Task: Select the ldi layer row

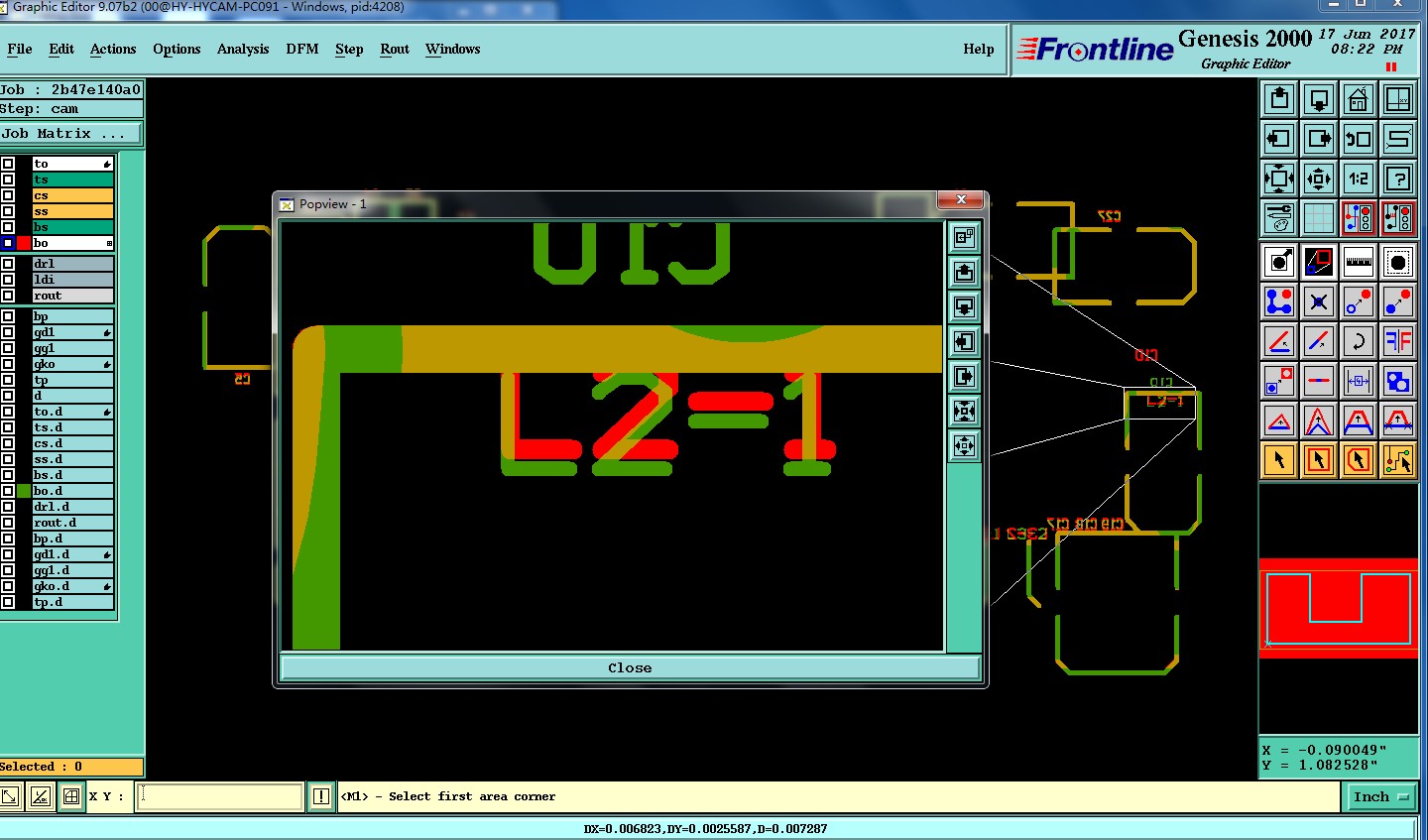Action: [72, 280]
